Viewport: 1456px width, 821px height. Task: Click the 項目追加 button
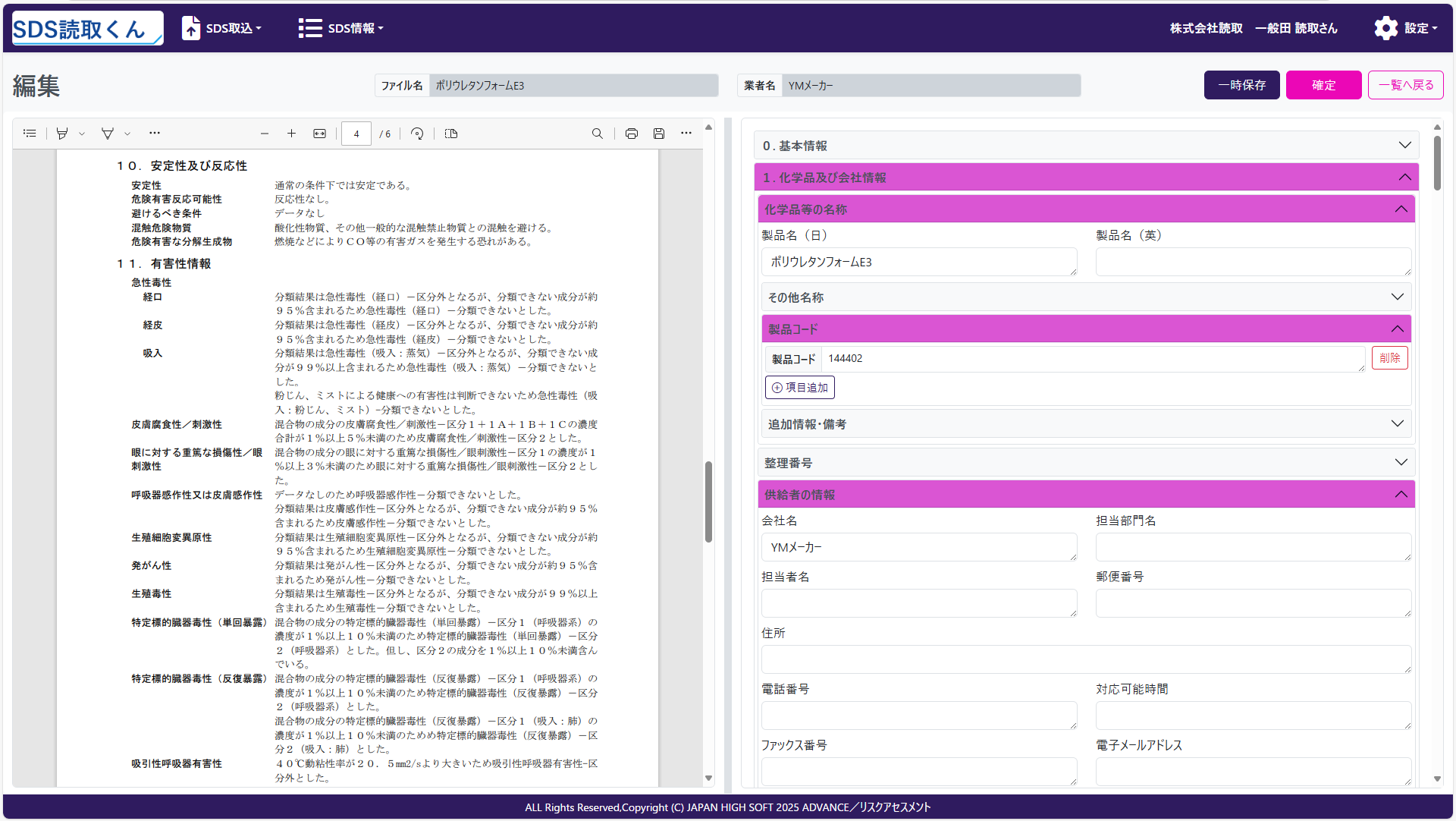coord(799,388)
